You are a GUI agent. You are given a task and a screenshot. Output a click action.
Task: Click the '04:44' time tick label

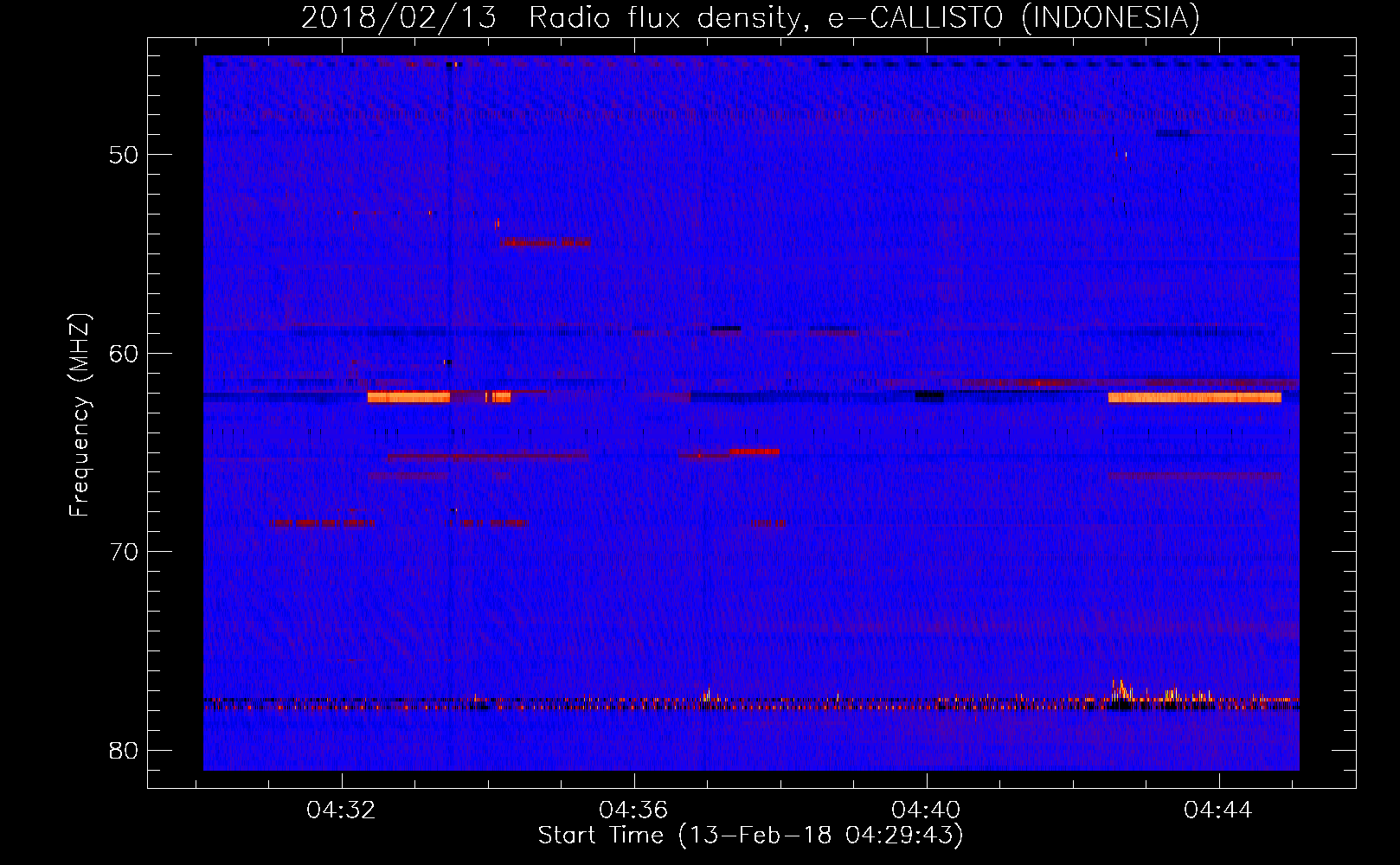click(1218, 811)
